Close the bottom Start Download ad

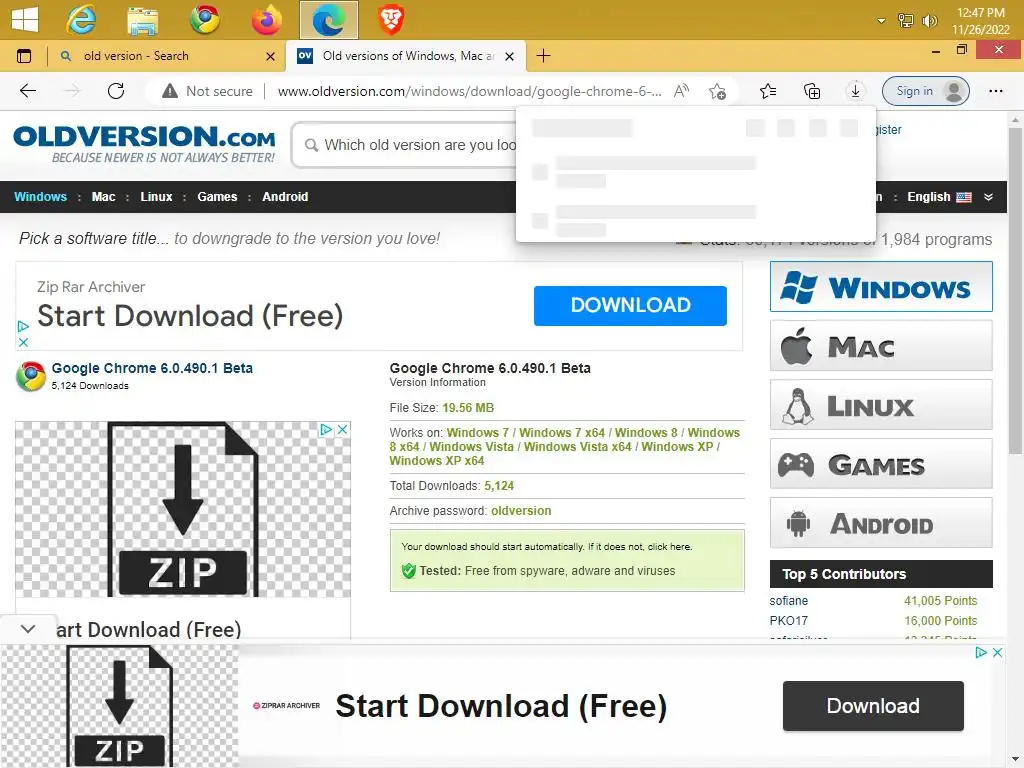[x=997, y=652]
